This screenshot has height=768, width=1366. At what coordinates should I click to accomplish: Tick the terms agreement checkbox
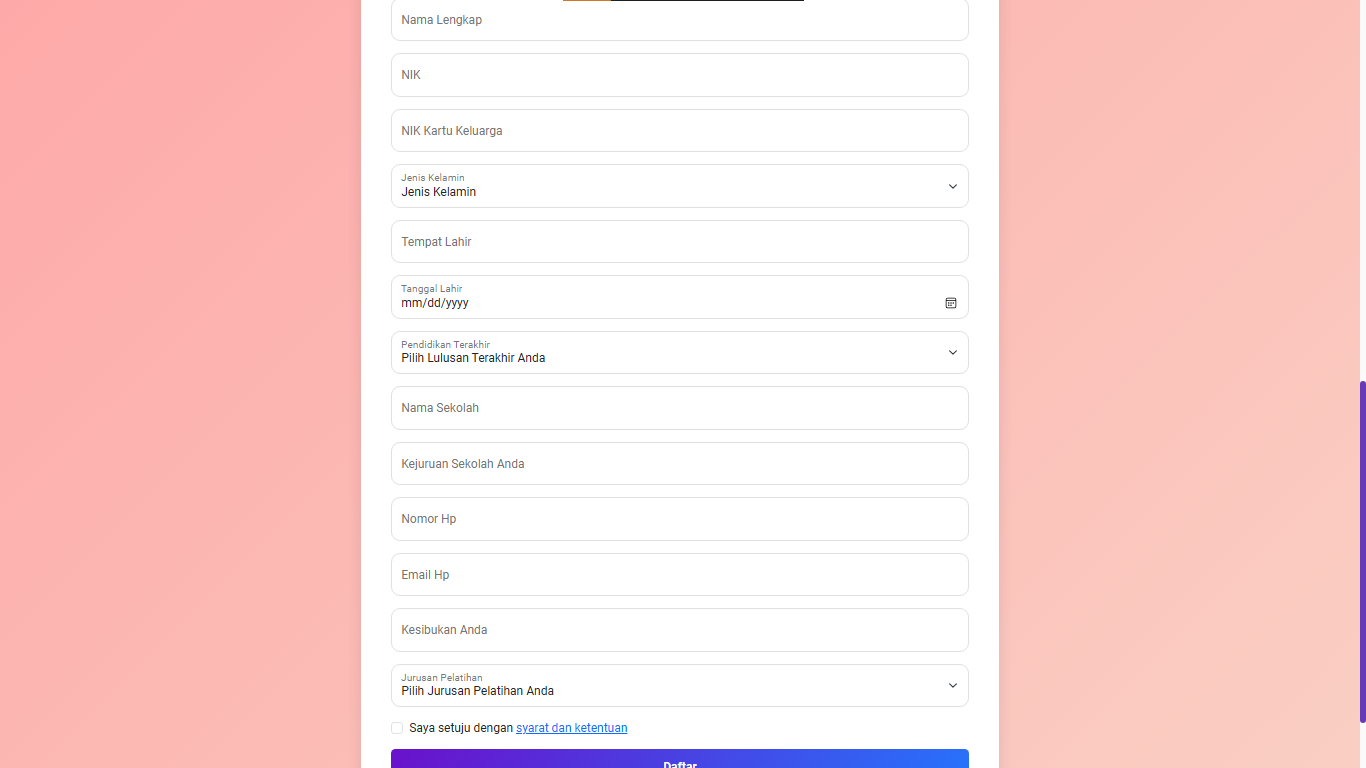click(397, 728)
